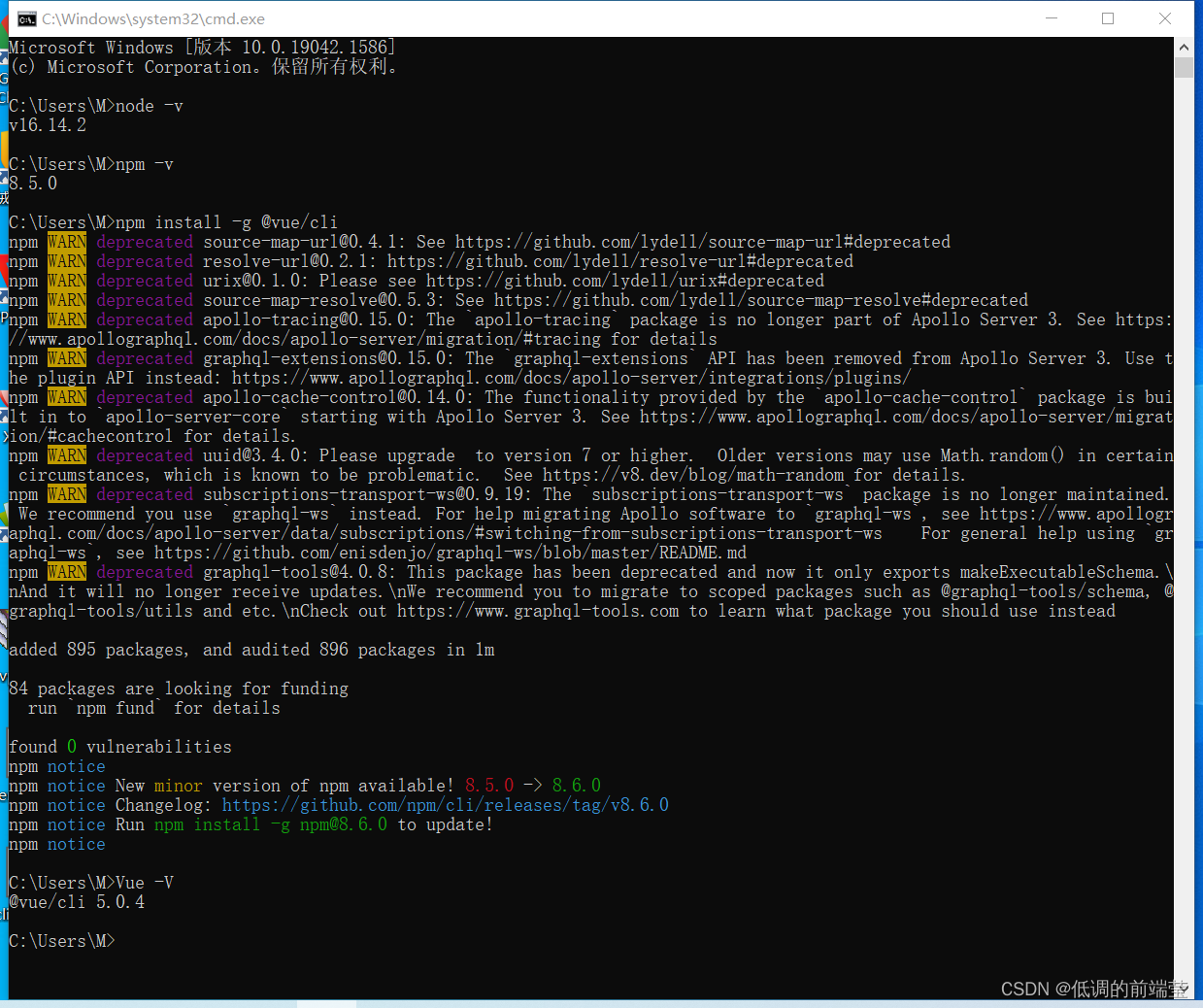
Task: Click the WARN label on source-map-url@0.4.1 line
Action: point(67,242)
